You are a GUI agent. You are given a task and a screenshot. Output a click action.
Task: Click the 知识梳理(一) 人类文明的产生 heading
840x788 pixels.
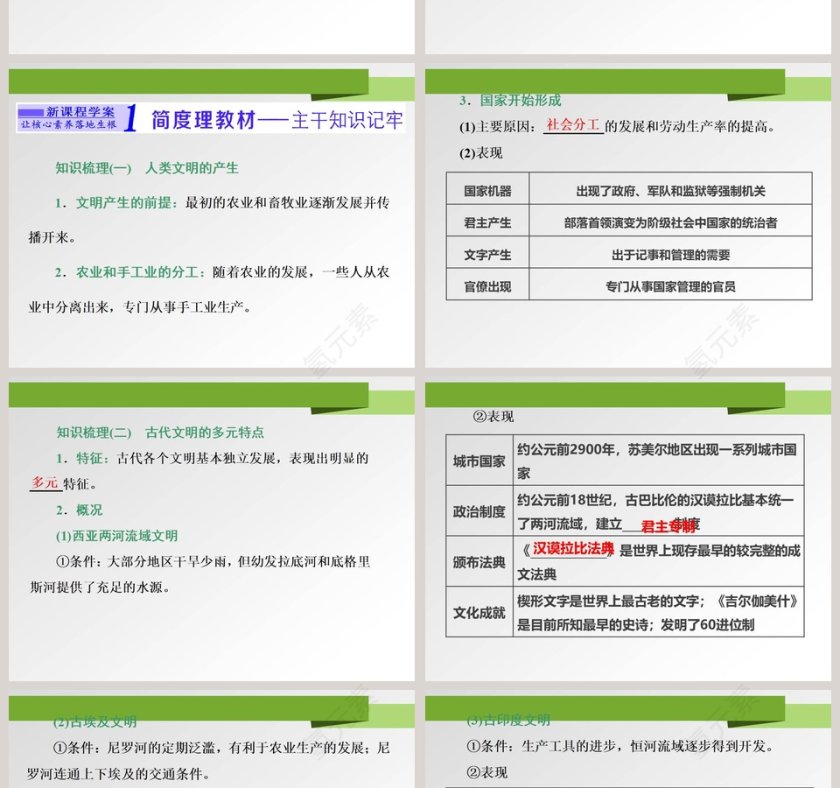point(147,168)
